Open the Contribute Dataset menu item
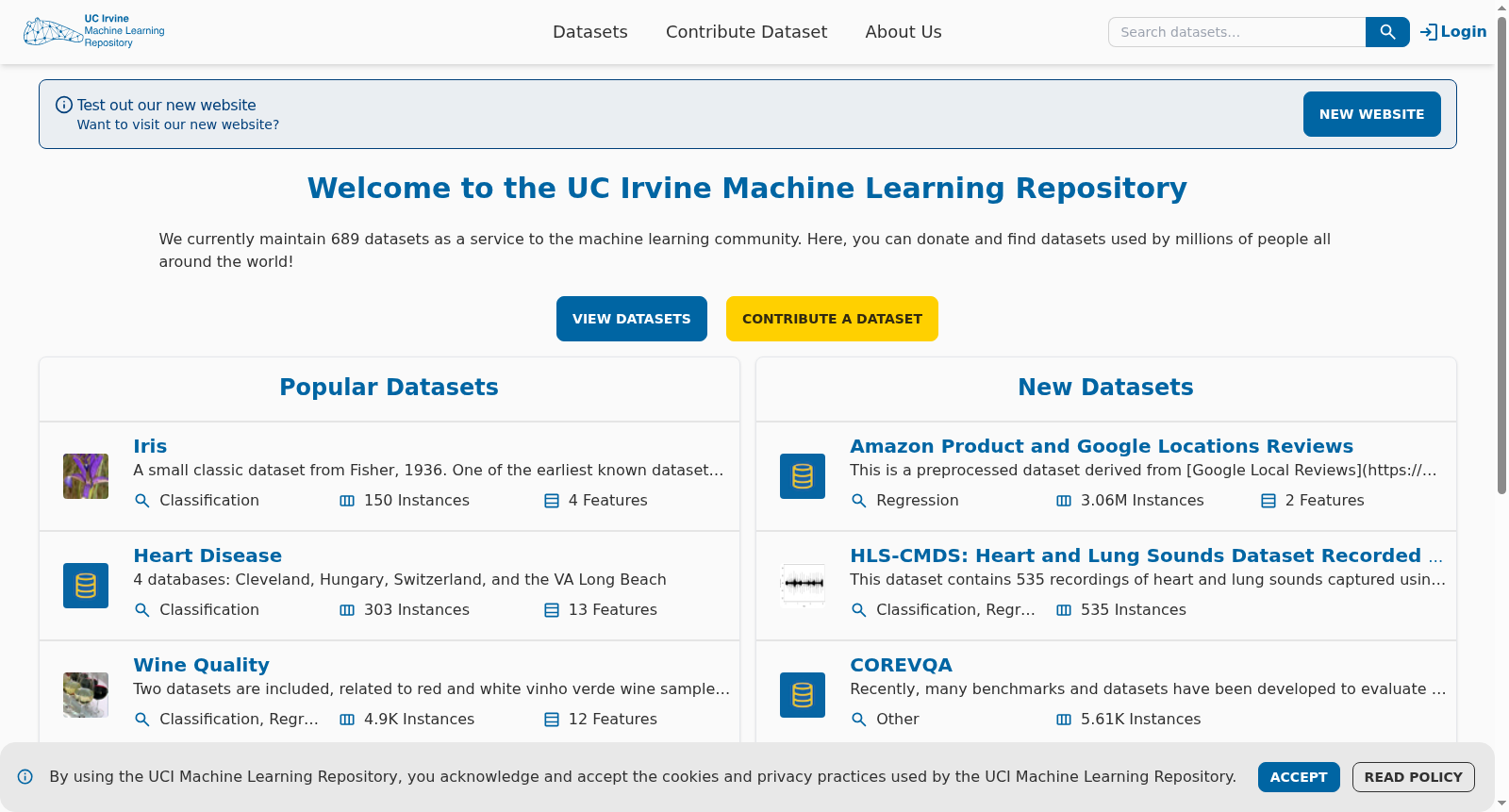 click(746, 32)
